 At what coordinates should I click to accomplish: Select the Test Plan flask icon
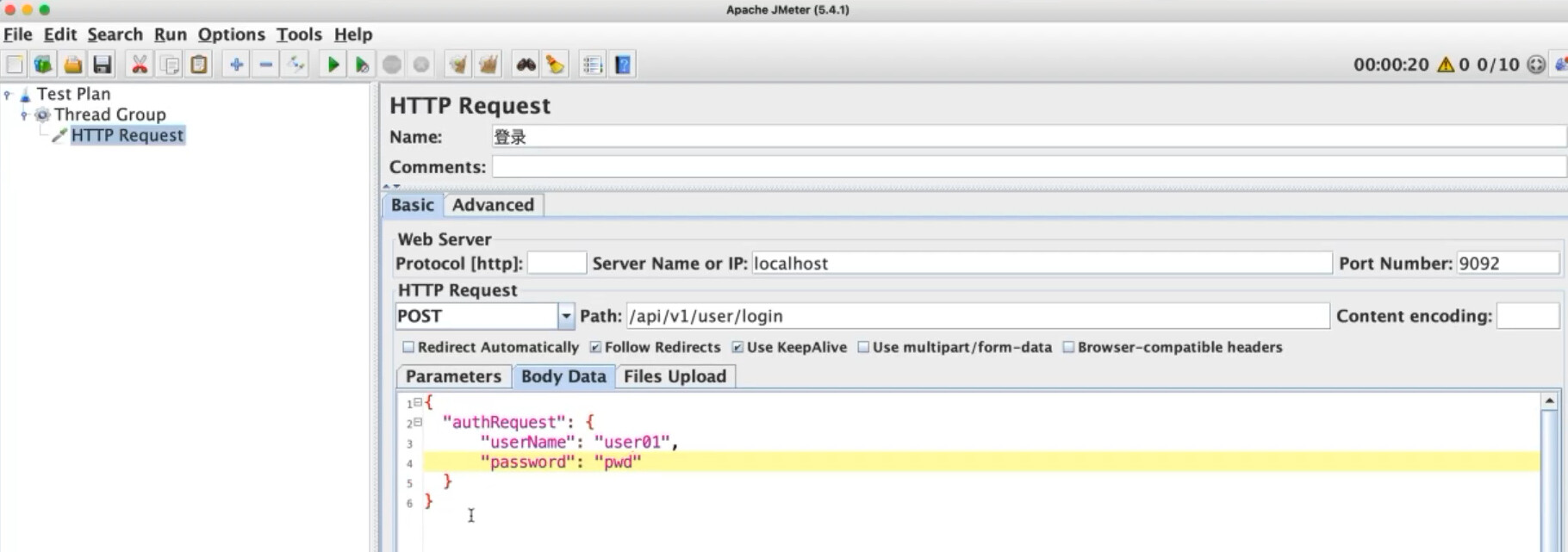coord(25,94)
